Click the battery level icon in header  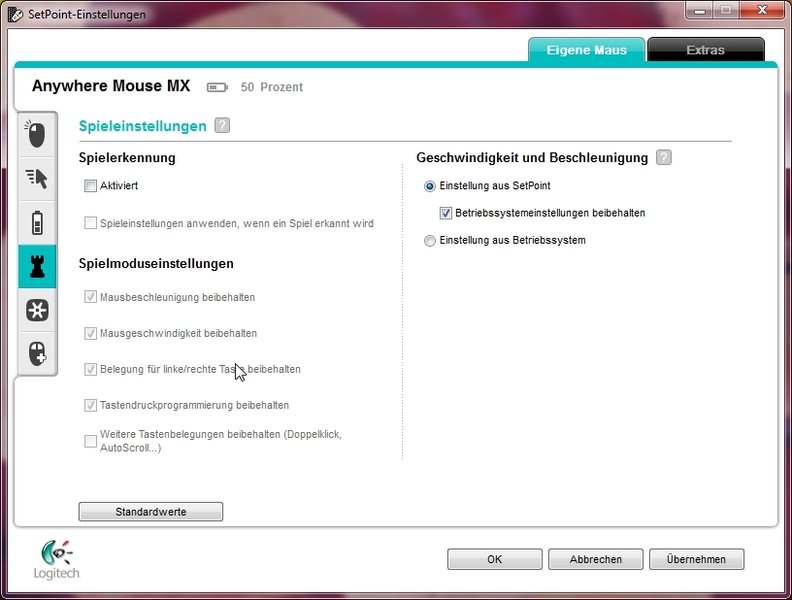click(217, 87)
